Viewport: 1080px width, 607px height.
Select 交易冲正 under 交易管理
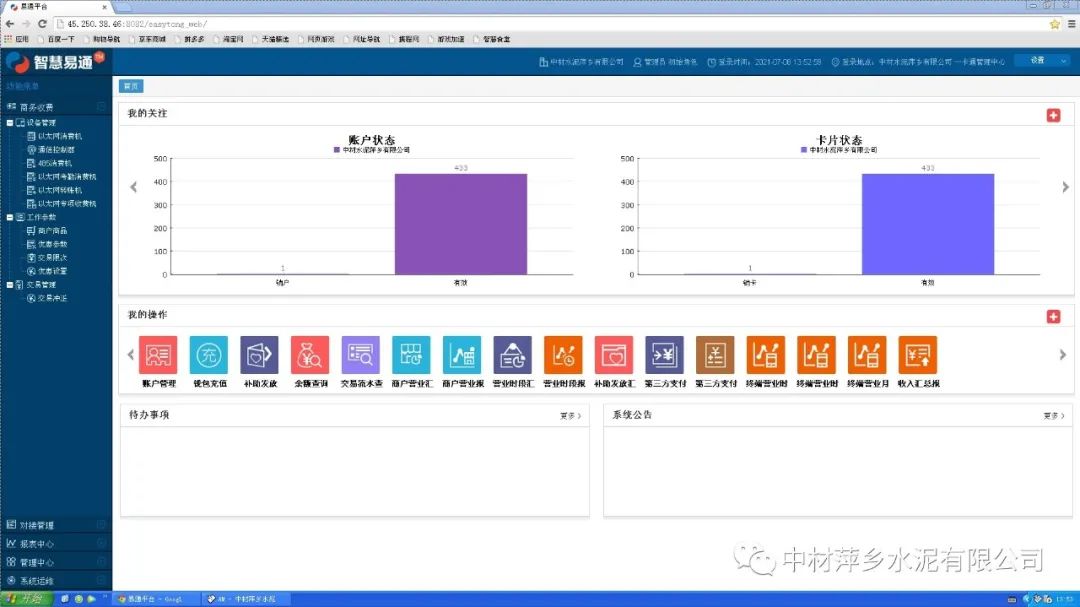52,298
